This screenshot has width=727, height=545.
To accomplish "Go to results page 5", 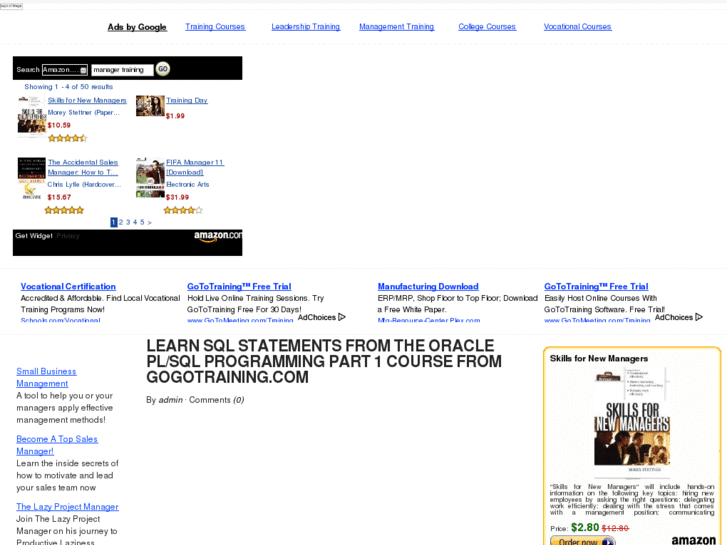I will 142,222.
